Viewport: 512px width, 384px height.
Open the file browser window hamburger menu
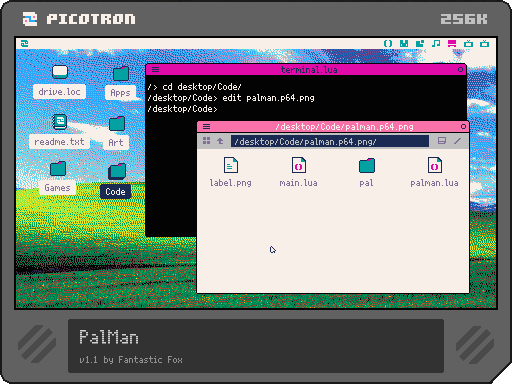[x=206, y=126]
